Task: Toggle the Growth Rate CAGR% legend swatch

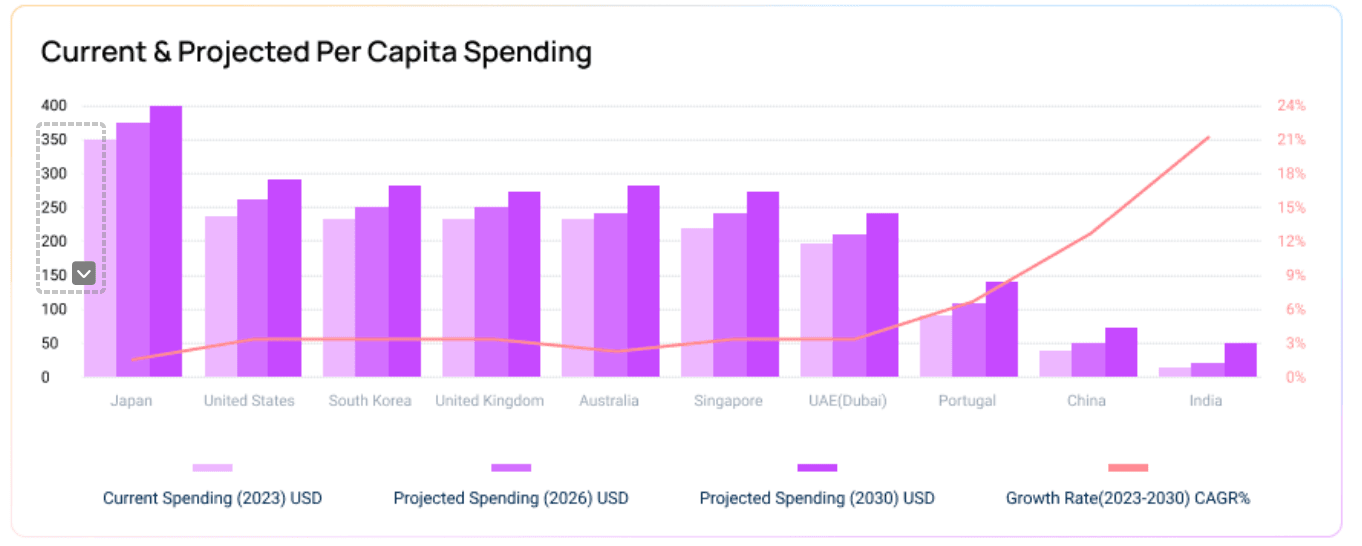Action: pos(1128,467)
